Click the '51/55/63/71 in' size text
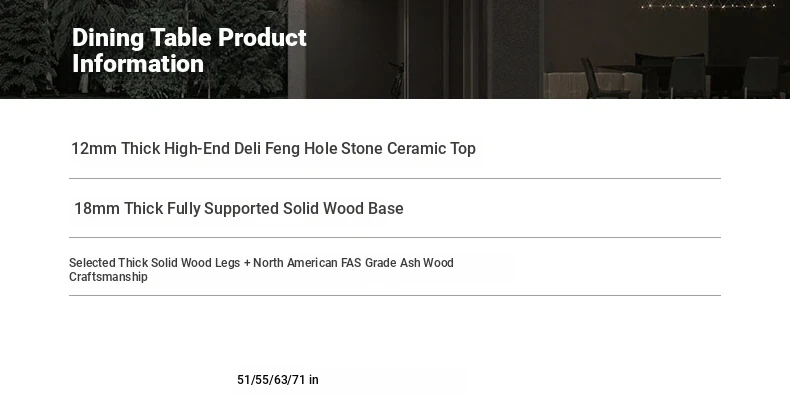Viewport: 790px width, 396px height. (278, 380)
